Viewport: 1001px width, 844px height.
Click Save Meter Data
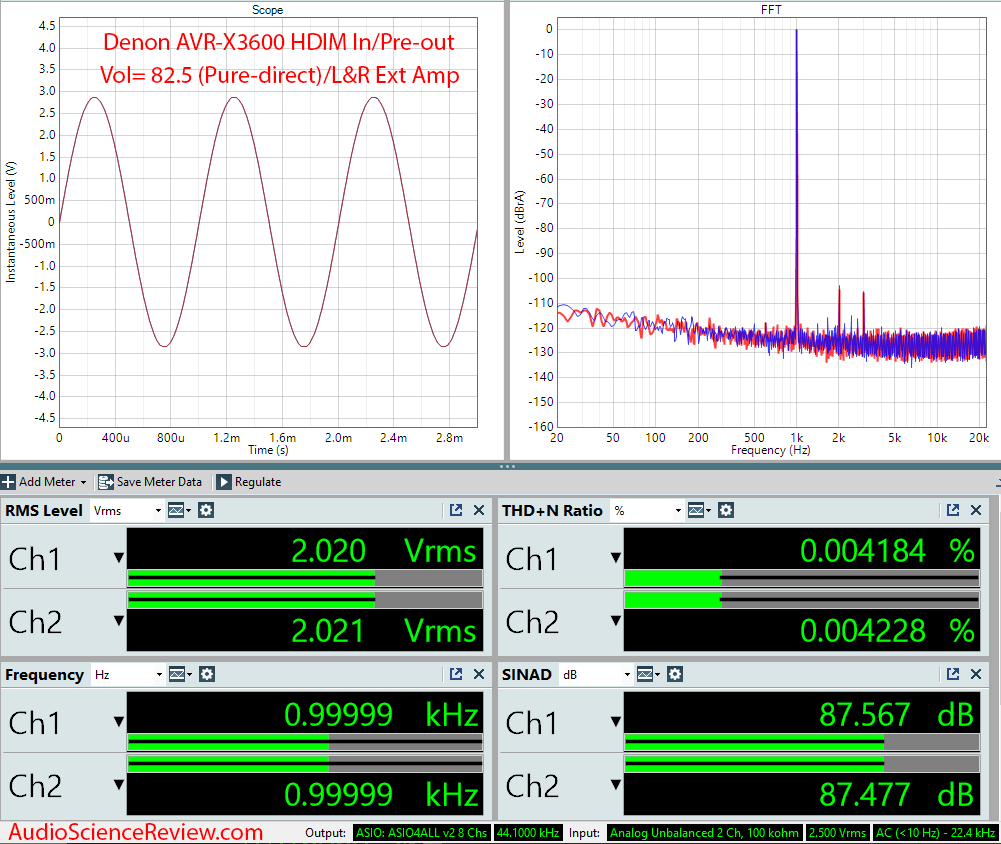150,482
